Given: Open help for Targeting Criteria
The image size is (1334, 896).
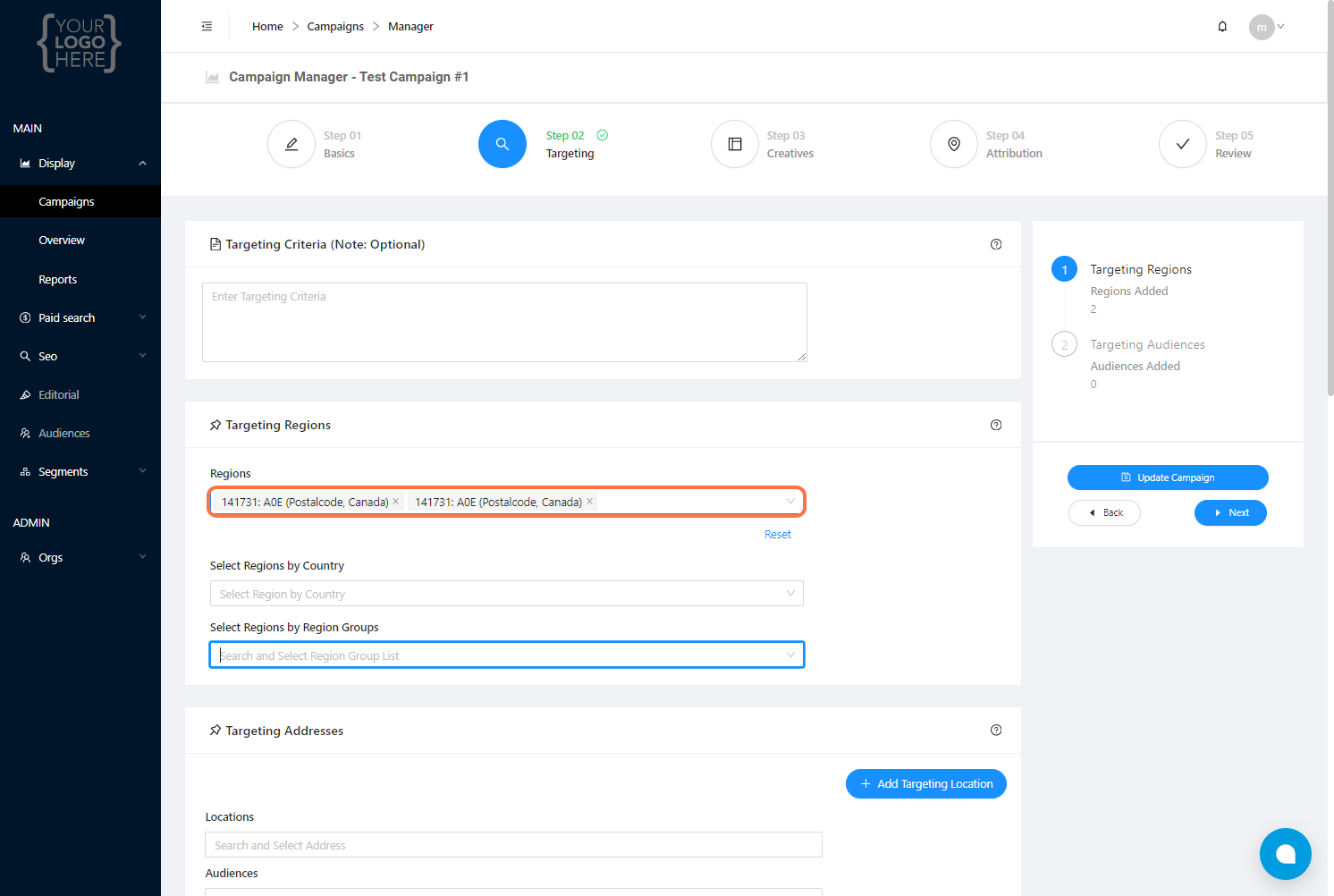Looking at the screenshot, I should pyautogui.click(x=996, y=244).
